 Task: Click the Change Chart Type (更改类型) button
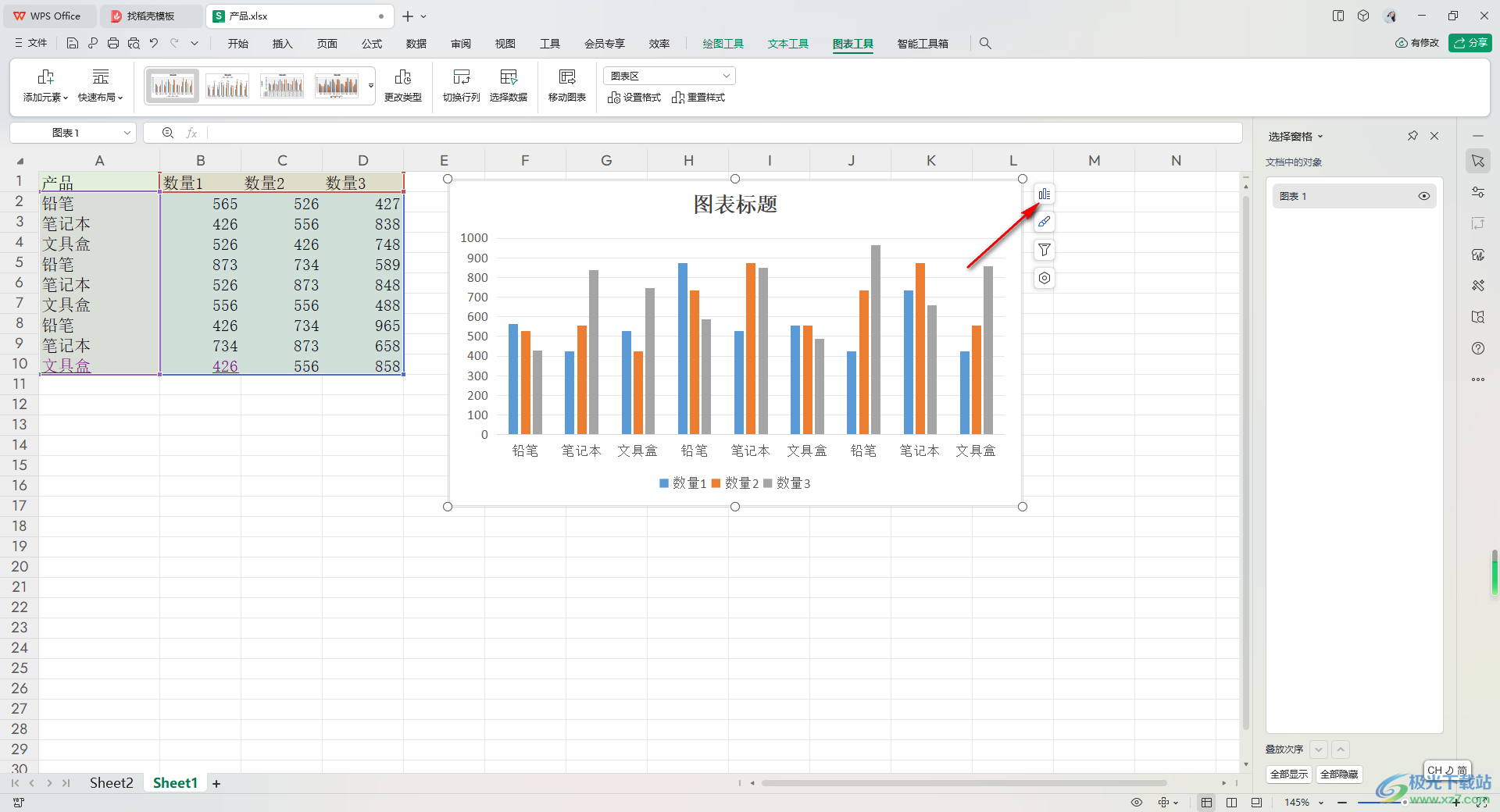tap(403, 86)
